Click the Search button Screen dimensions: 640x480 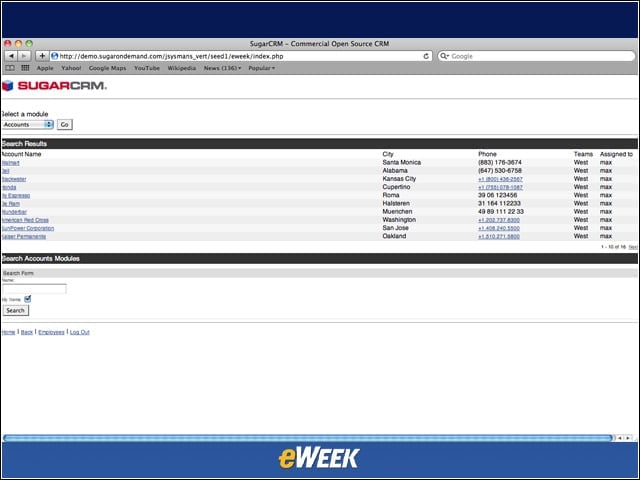pyautogui.click(x=16, y=310)
